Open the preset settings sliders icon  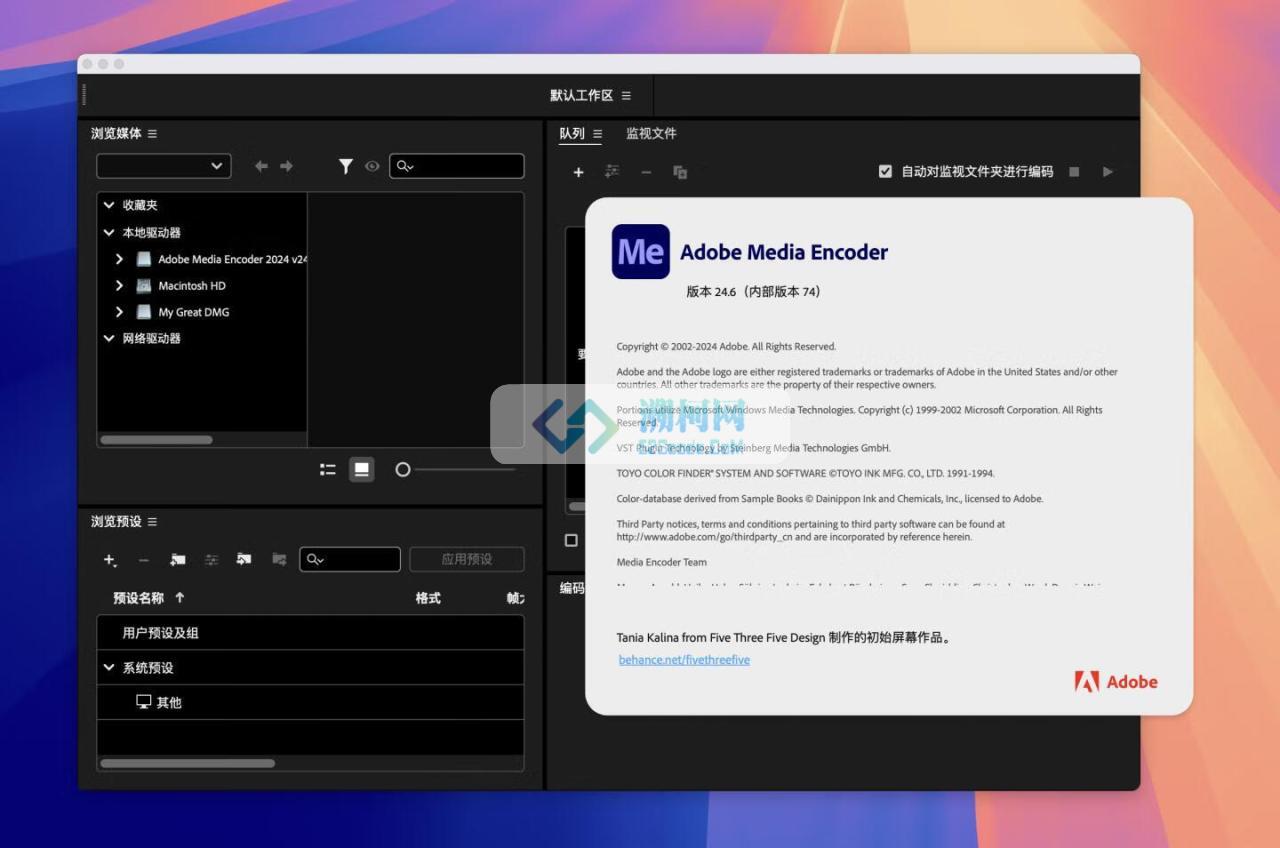tap(212, 560)
